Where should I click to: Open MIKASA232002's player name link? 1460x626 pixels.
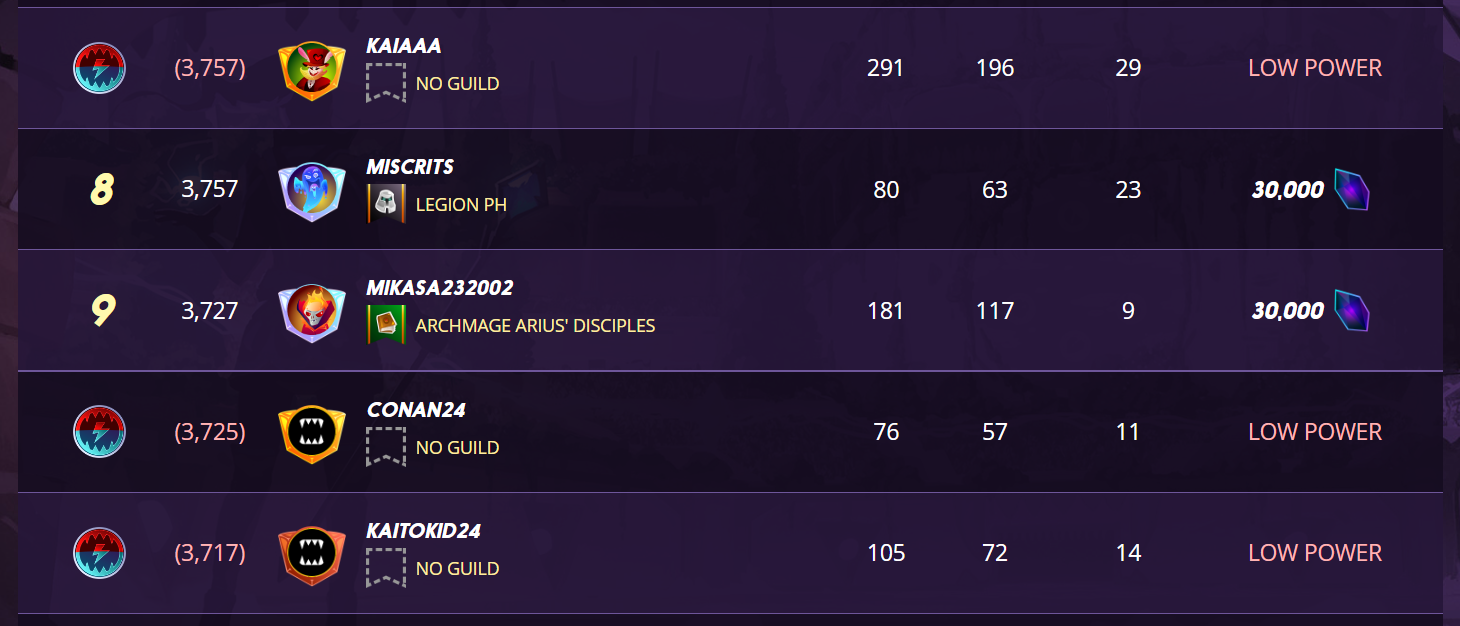(x=440, y=288)
